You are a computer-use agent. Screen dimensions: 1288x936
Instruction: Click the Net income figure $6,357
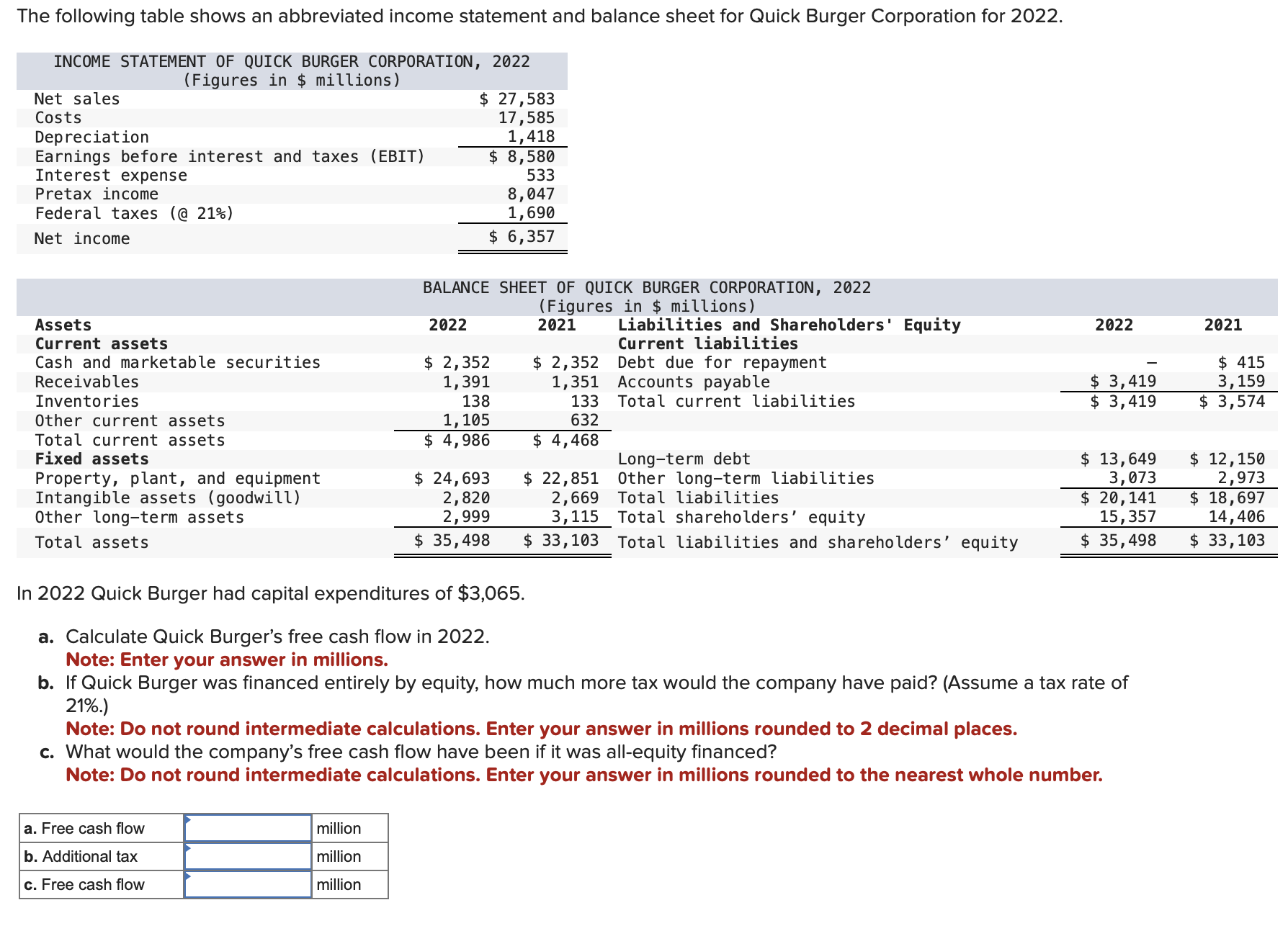tap(522, 237)
